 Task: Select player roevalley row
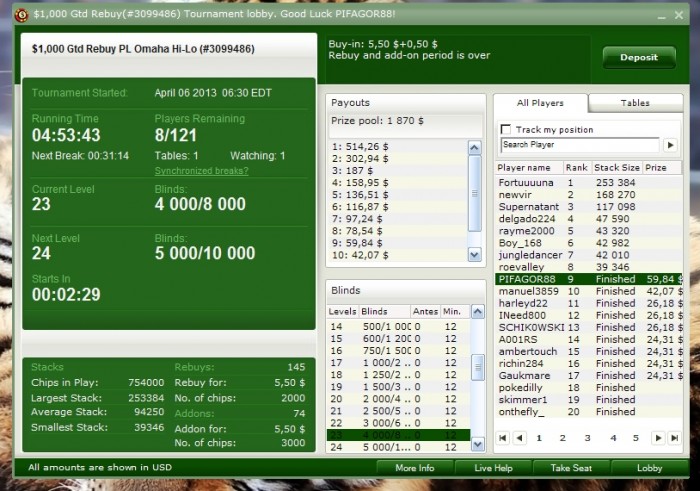point(588,267)
